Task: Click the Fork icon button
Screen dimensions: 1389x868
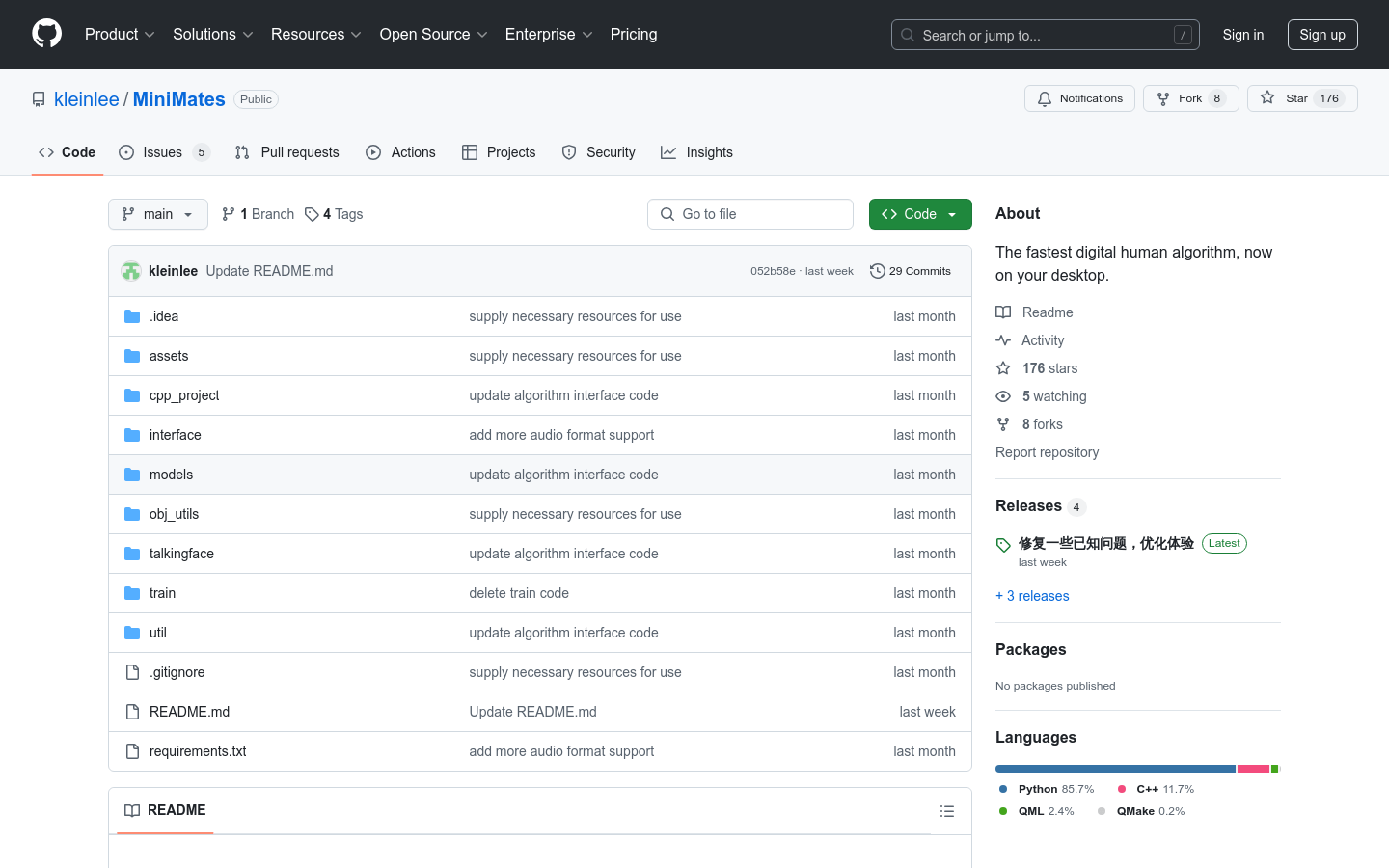Action: (x=1163, y=98)
